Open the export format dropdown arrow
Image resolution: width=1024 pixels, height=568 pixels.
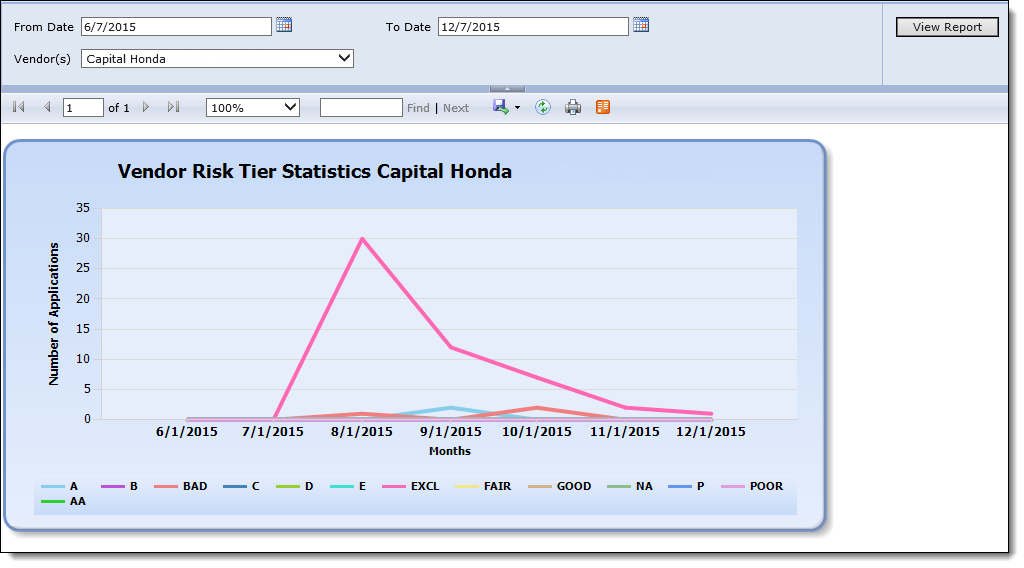coord(517,108)
